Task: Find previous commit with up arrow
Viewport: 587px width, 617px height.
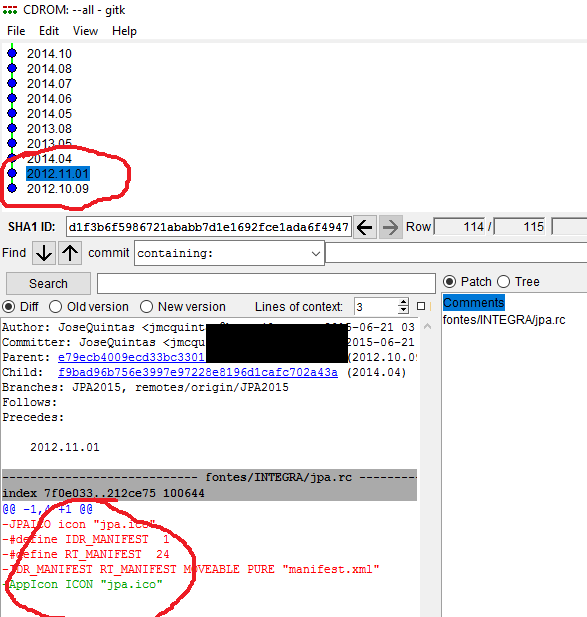Action: [70, 253]
